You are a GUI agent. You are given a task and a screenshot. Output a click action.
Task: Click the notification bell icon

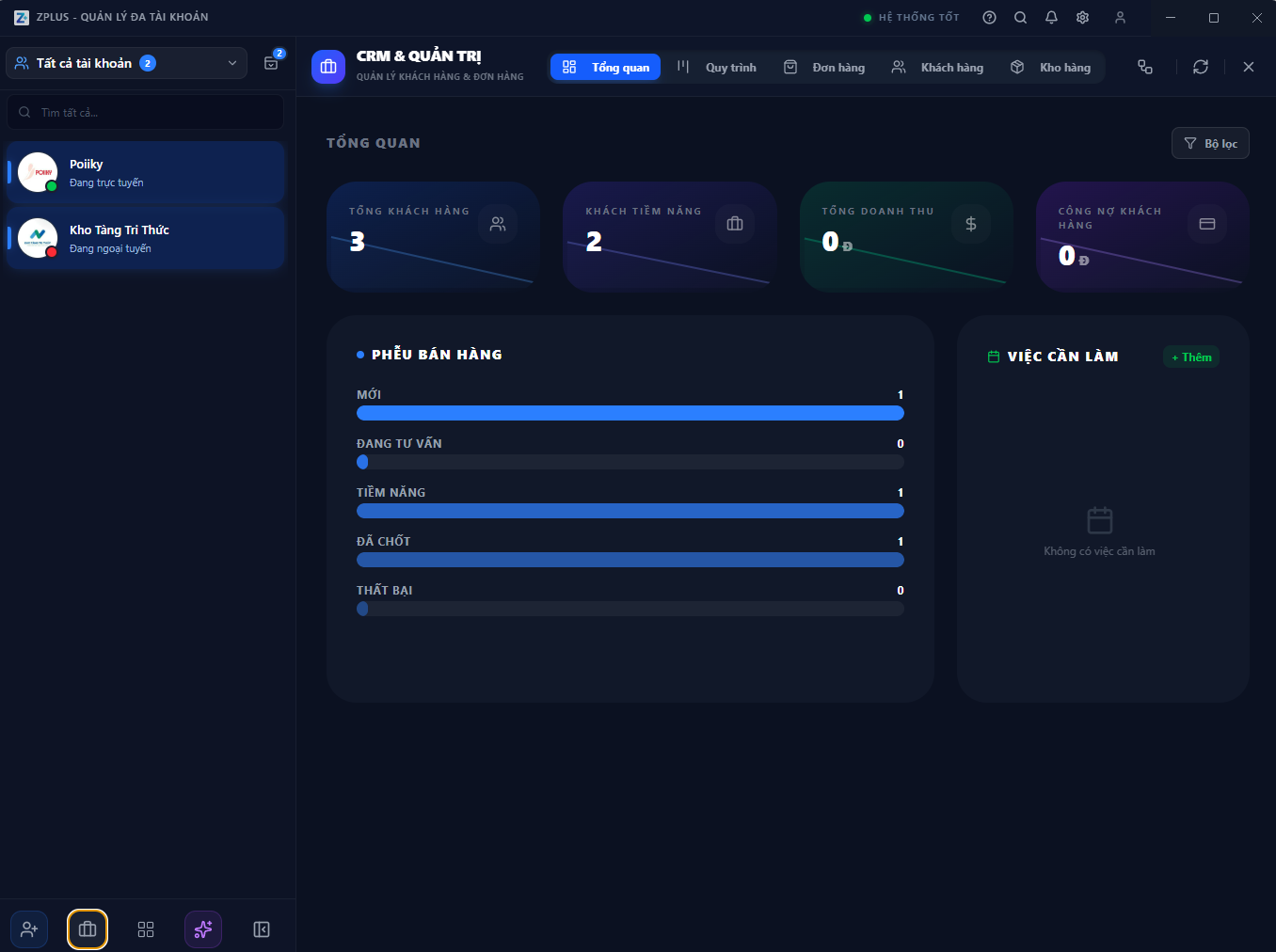1051,17
